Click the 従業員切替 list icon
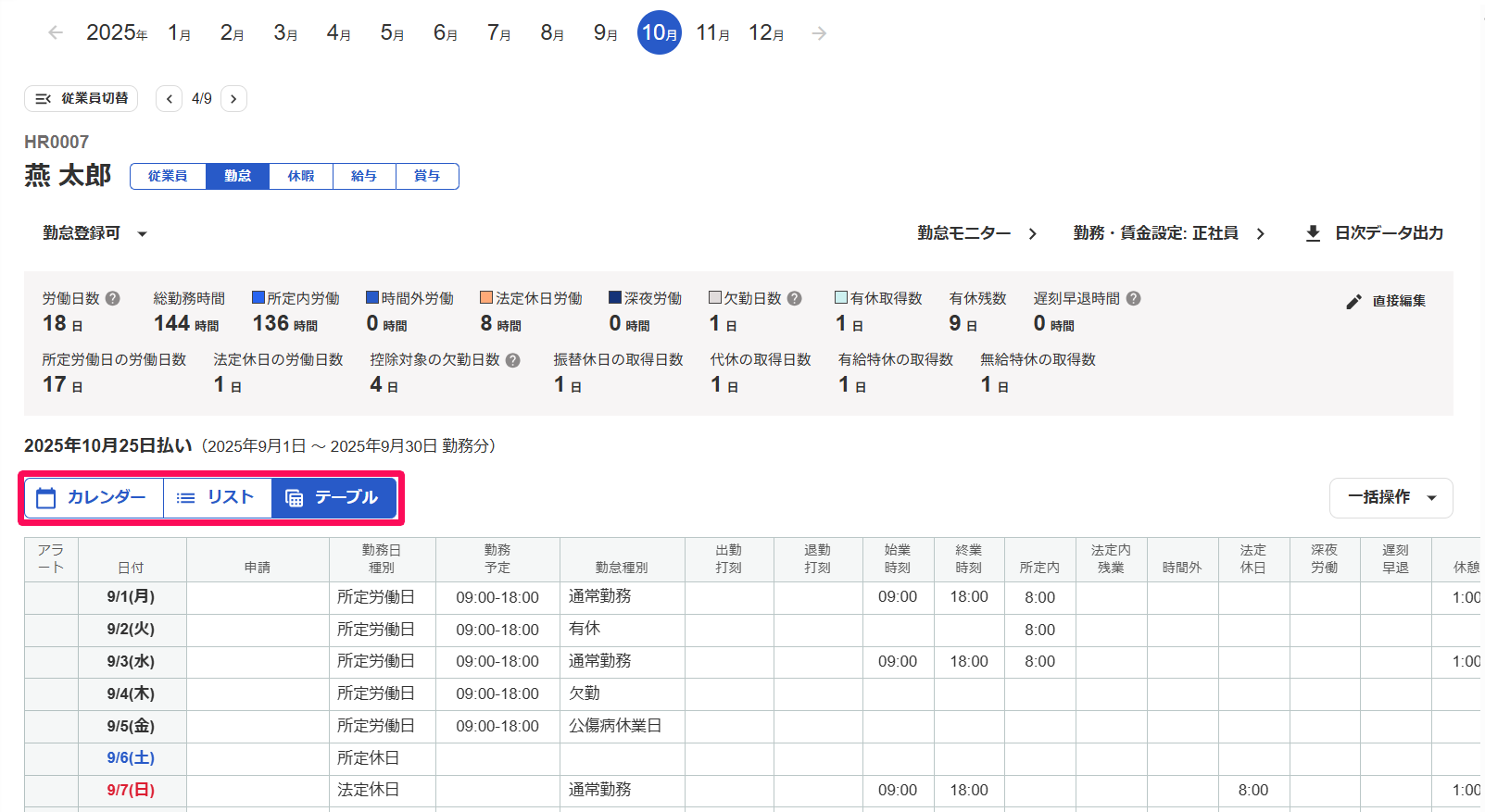Screen dimensions: 1485x812 (x=43, y=98)
